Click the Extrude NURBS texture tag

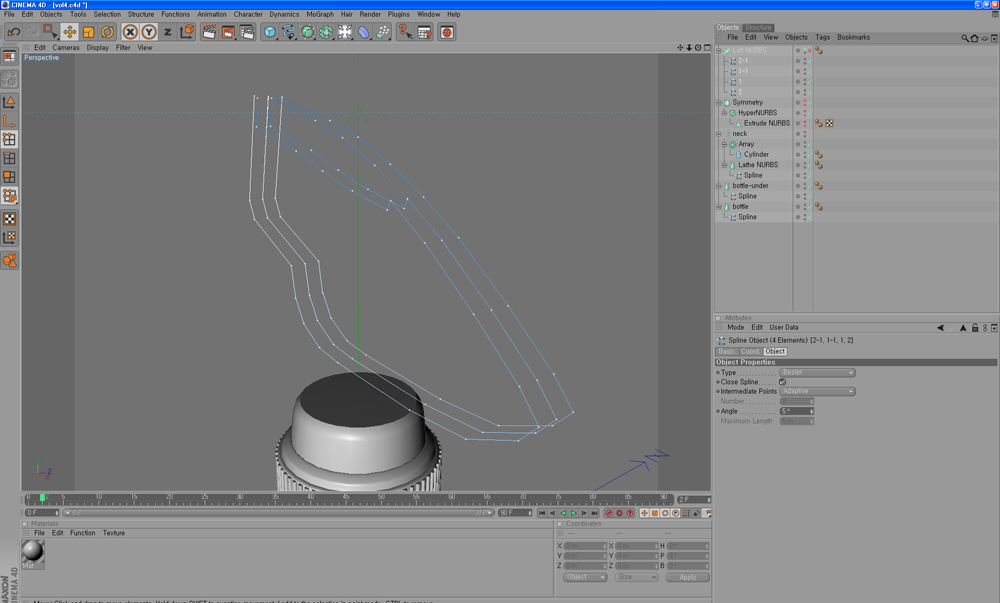pyautogui.click(x=829, y=123)
